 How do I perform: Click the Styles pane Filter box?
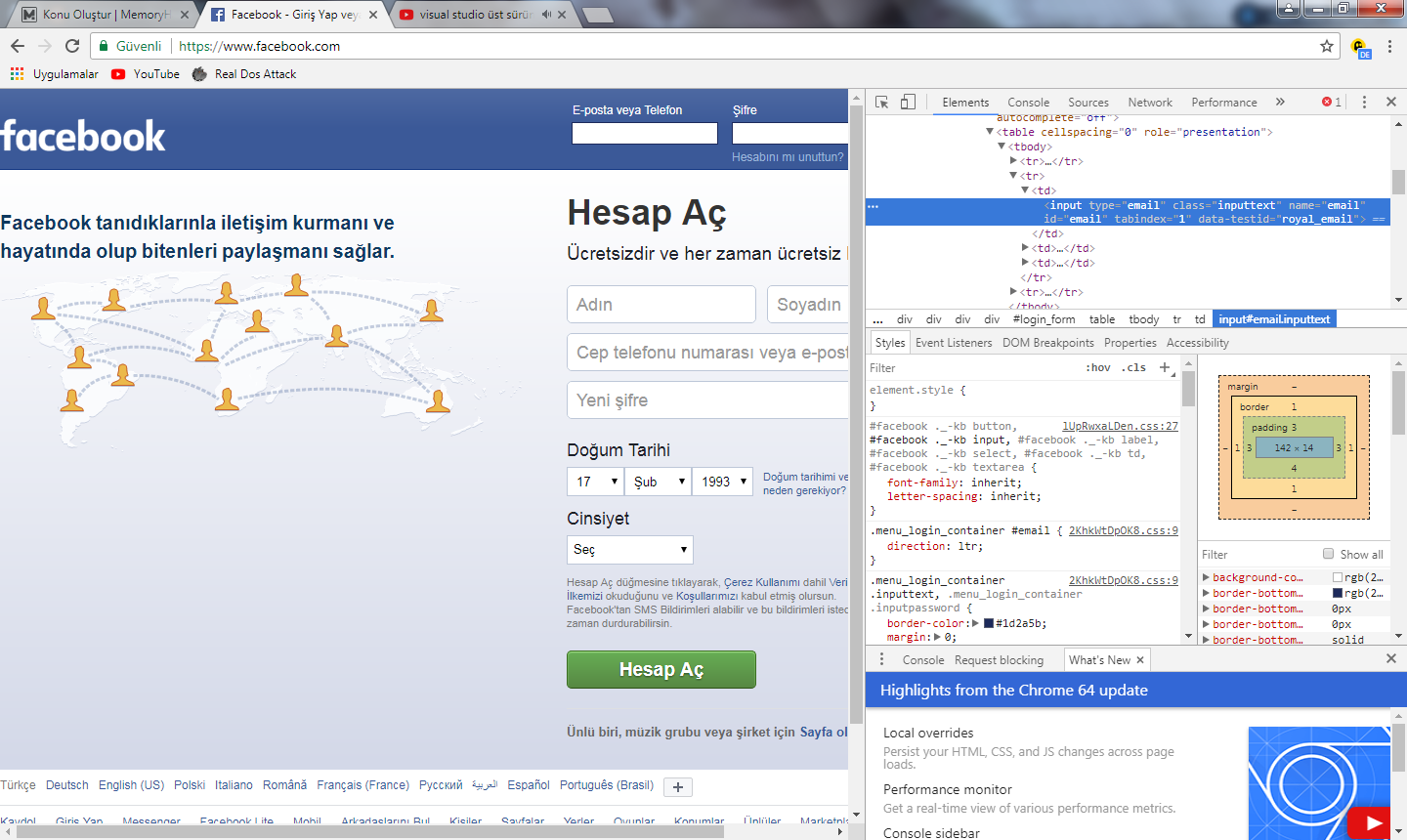pyautogui.click(x=972, y=368)
